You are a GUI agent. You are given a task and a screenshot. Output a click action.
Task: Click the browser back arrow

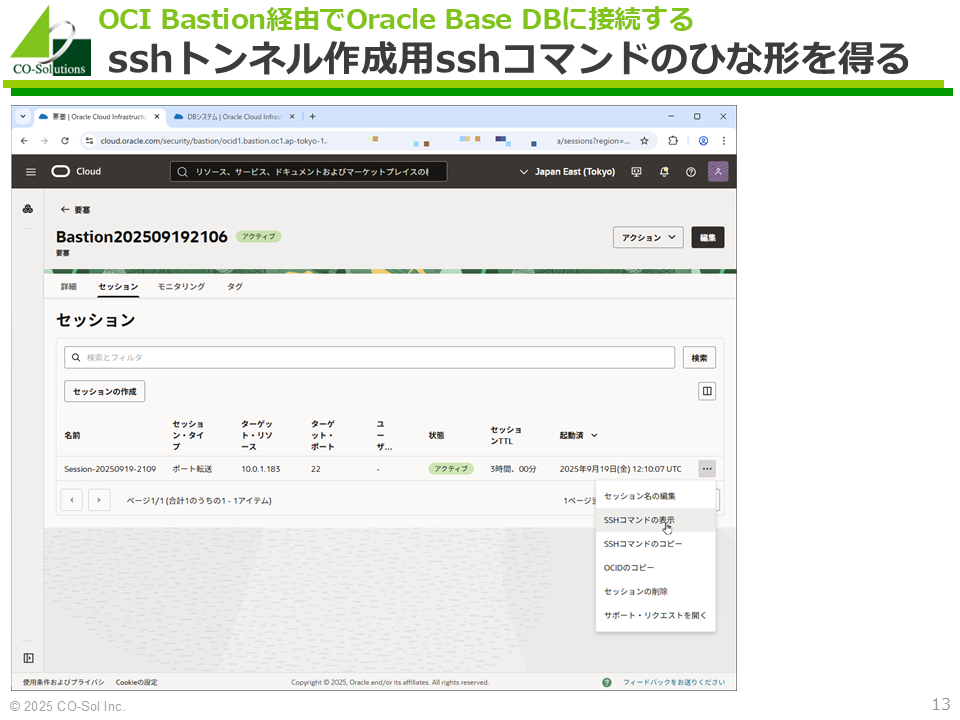point(24,141)
